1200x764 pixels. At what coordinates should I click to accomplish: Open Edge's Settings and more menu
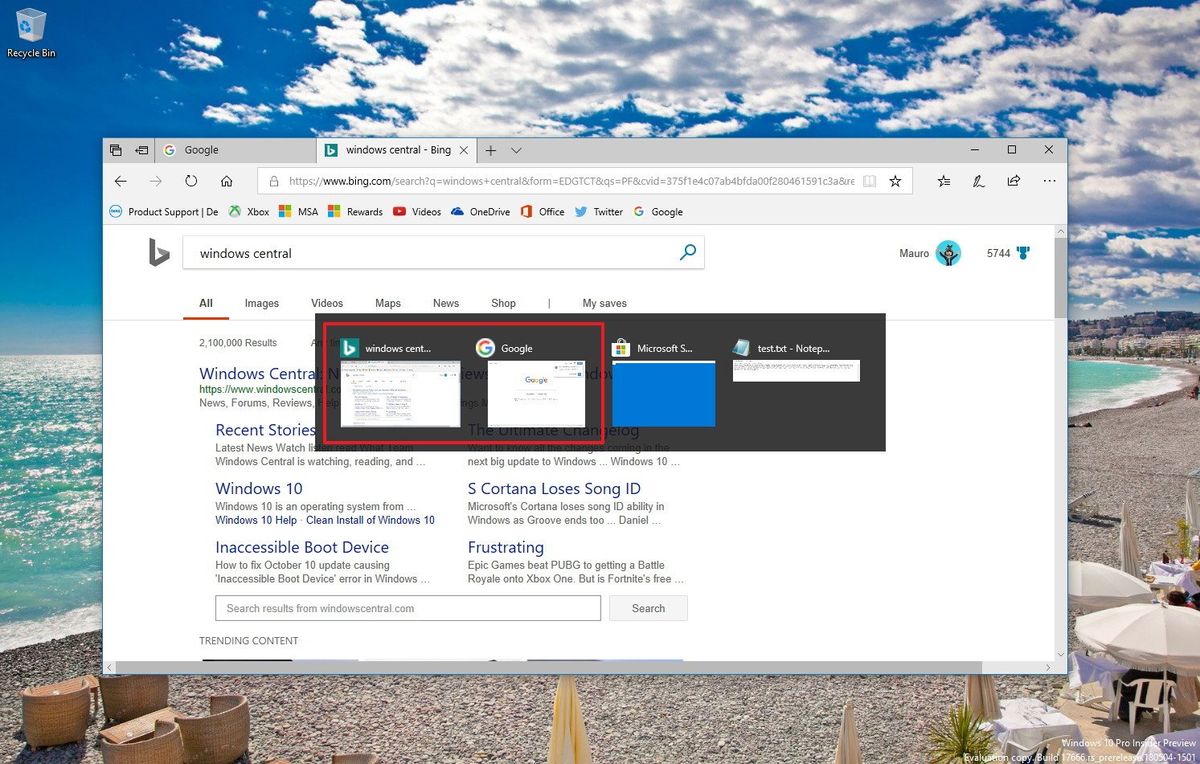[1049, 181]
